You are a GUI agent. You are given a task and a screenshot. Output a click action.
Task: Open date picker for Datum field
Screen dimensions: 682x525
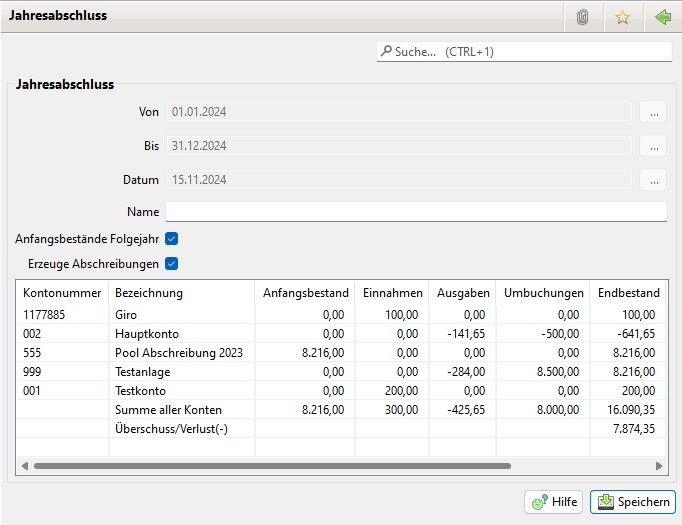tap(653, 180)
